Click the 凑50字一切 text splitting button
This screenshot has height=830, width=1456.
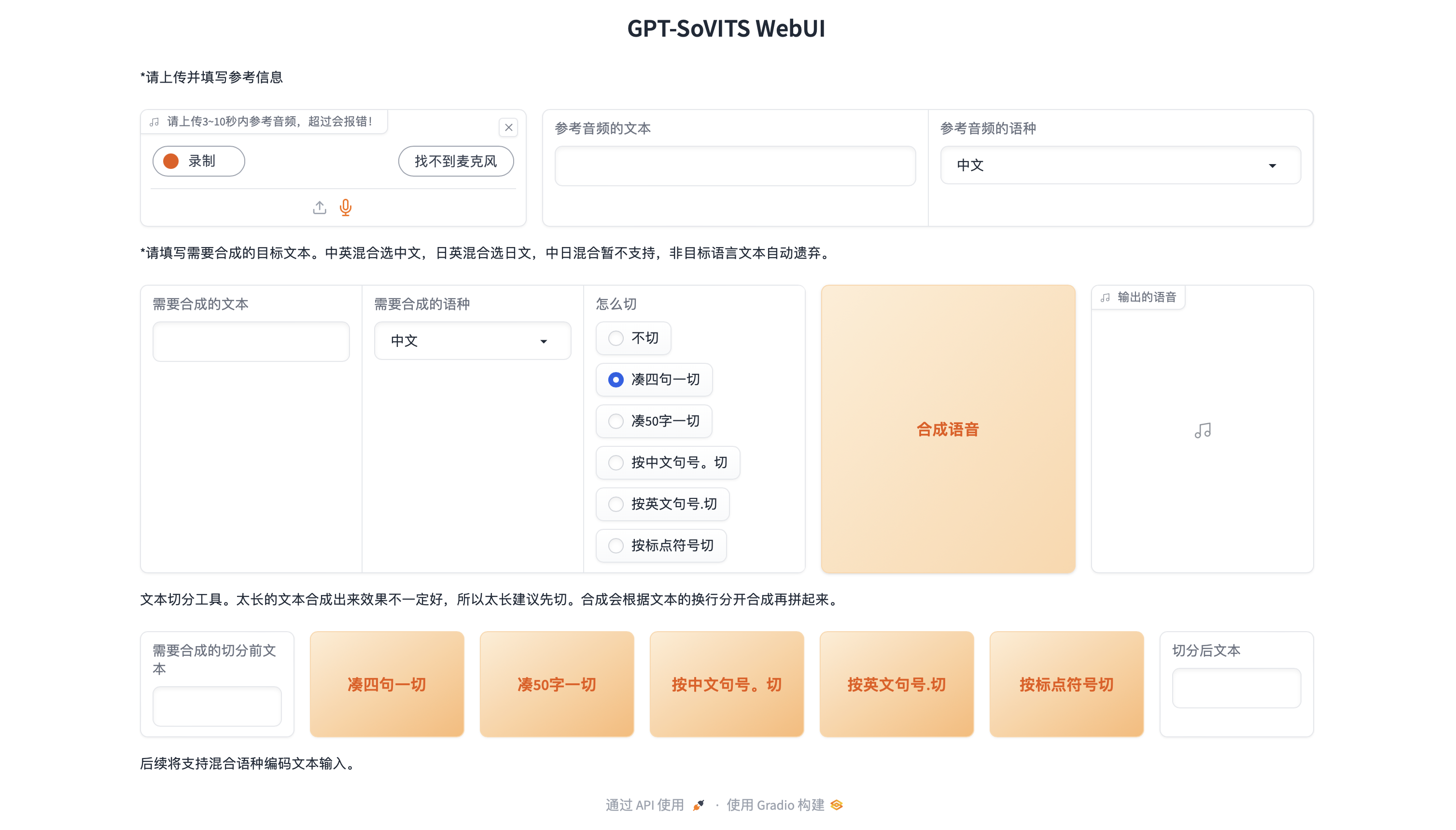point(556,684)
